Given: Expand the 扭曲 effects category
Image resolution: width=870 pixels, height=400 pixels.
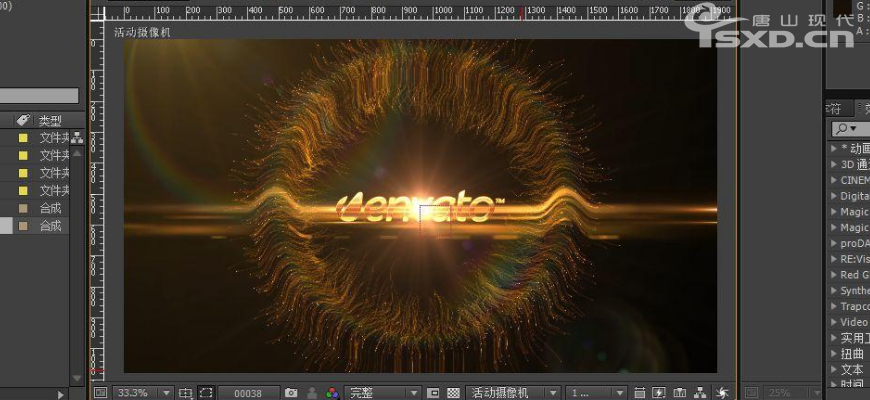Looking at the screenshot, I should tap(833, 353).
